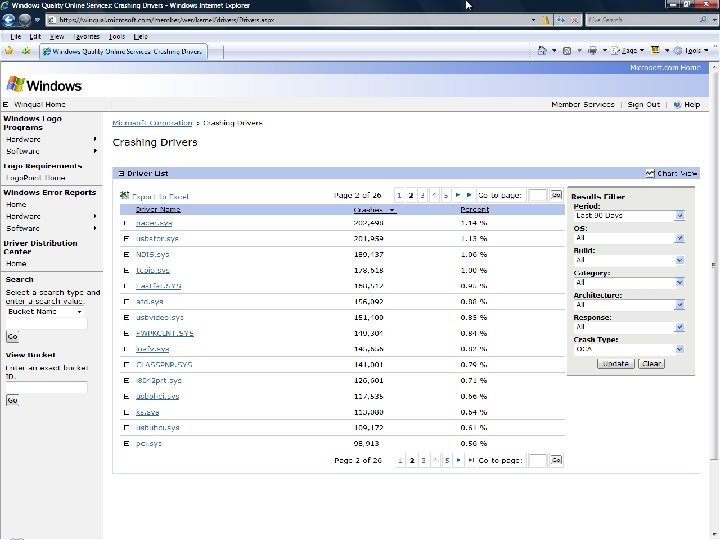The width and height of the screenshot is (720, 540).
Task: Click the Print toolbar icon
Action: point(593,50)
